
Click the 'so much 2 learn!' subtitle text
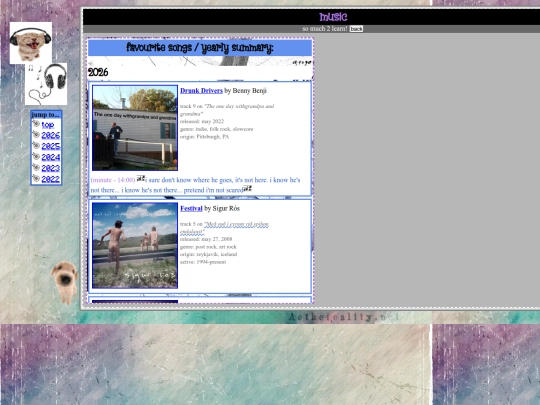point(325,29)
